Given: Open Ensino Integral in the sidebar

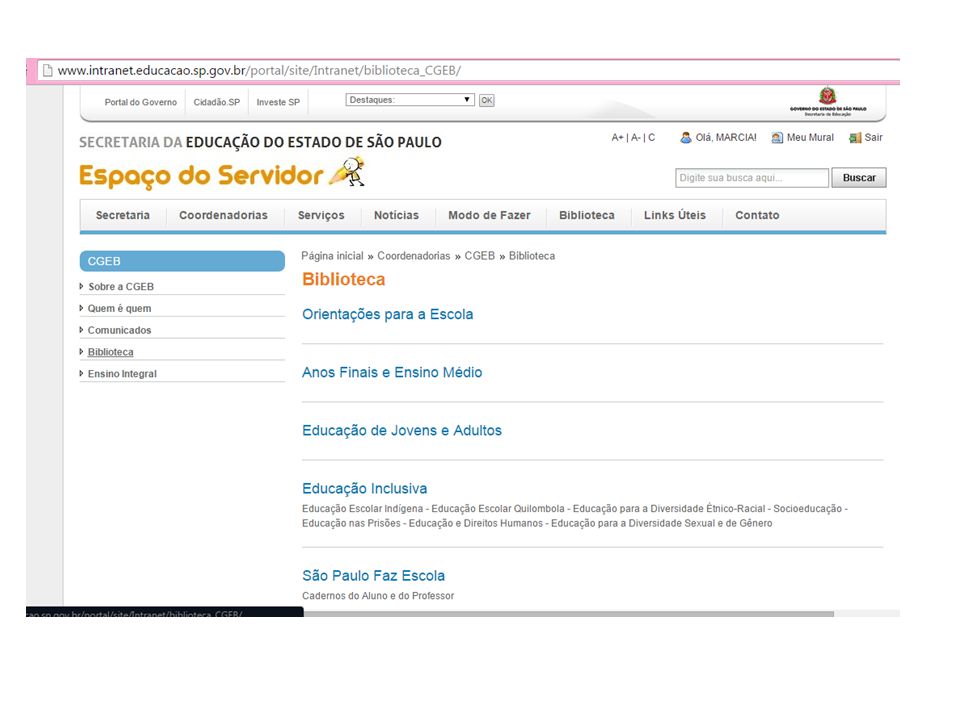Looking at the screenshot, I should coord(122,373).
